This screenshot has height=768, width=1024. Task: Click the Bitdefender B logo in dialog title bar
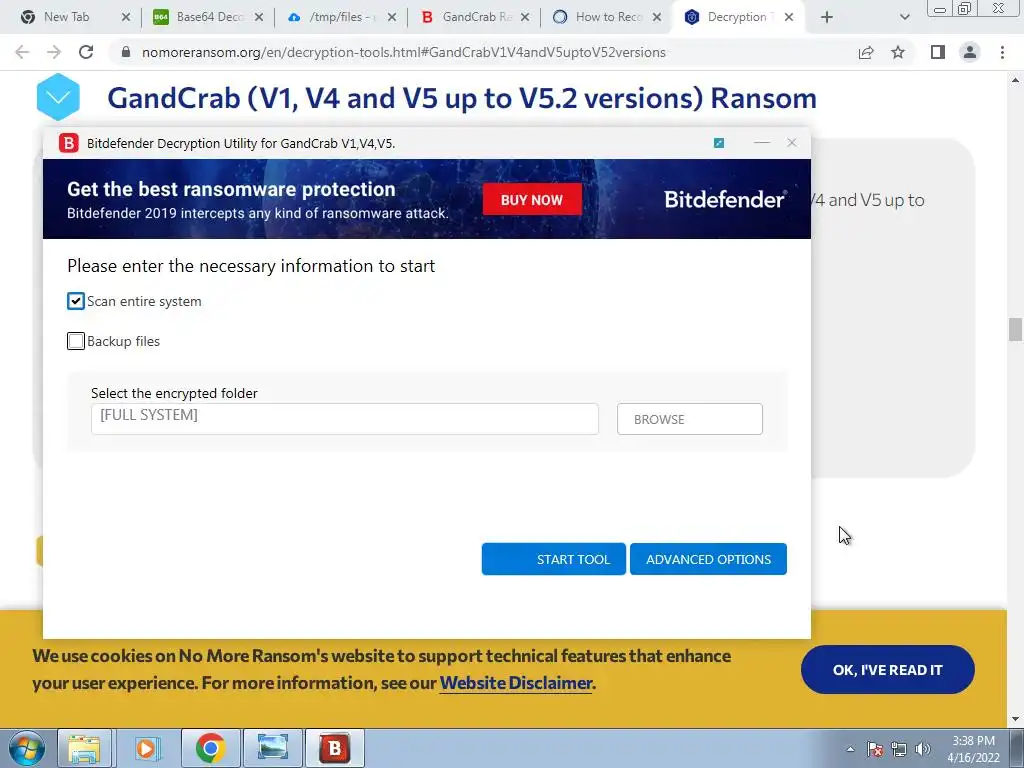click(x=69, y=143)
